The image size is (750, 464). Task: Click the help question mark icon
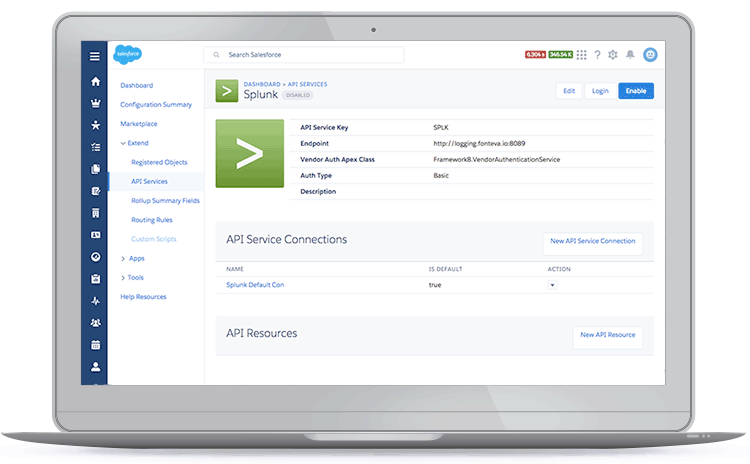(x=597, y=55)
